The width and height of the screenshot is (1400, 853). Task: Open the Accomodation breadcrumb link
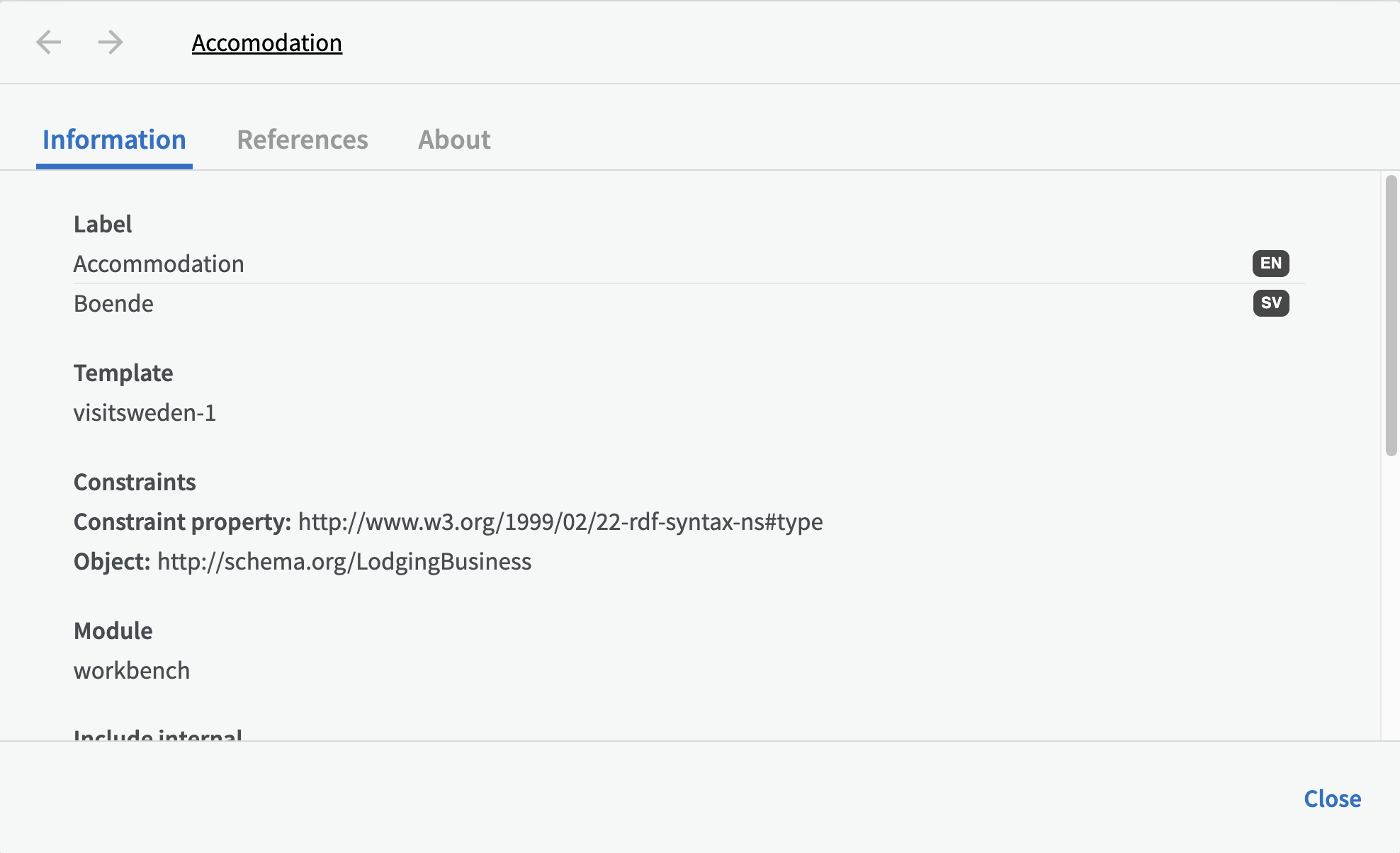coord(266,43)
